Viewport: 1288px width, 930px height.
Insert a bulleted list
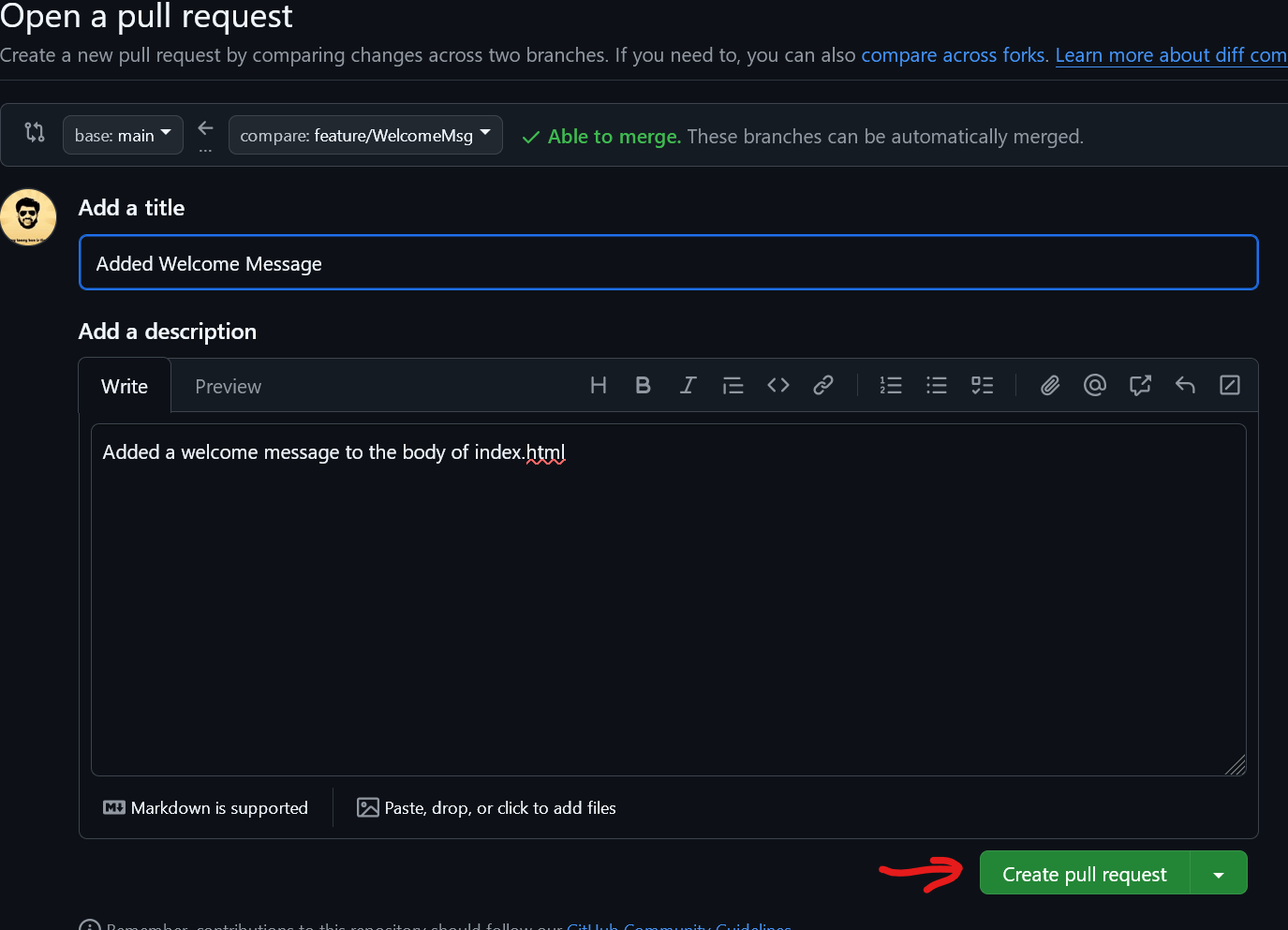pyautogui.click(x=936, y=385)
